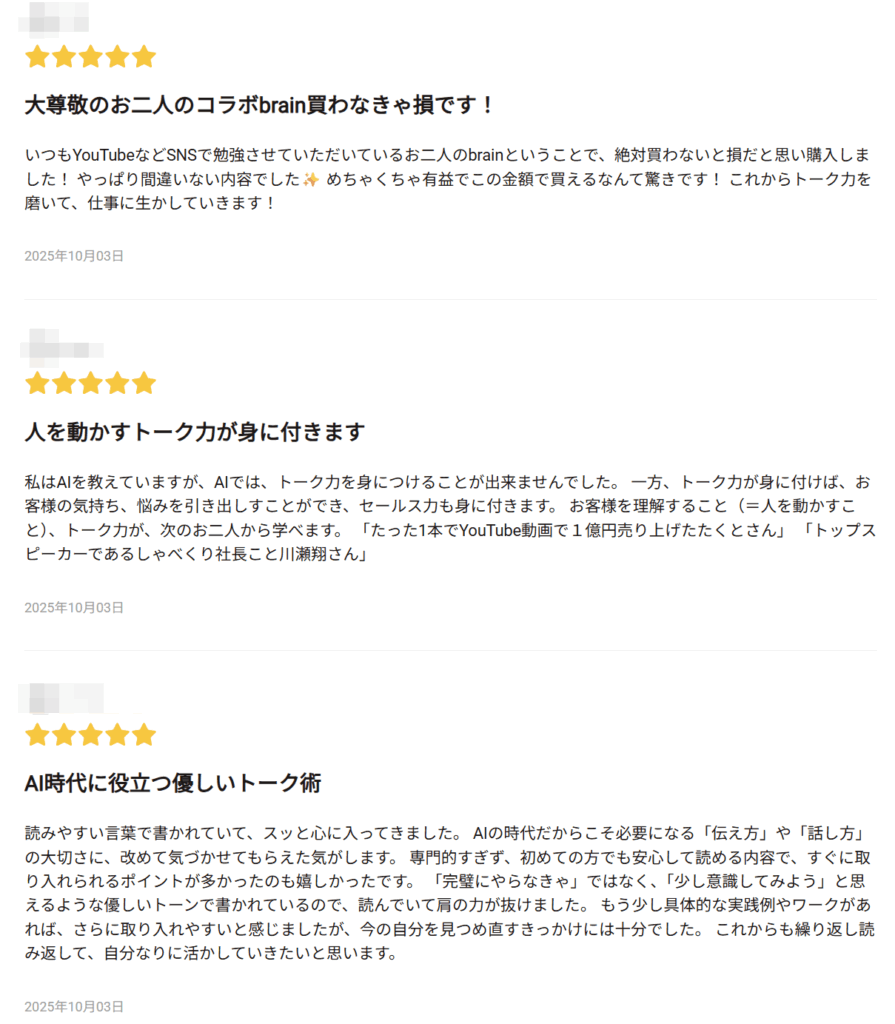Viewport: 895px width, 1024px height.
Task: Click the 2025年10月03日 date under the first review
Action: 74,256
